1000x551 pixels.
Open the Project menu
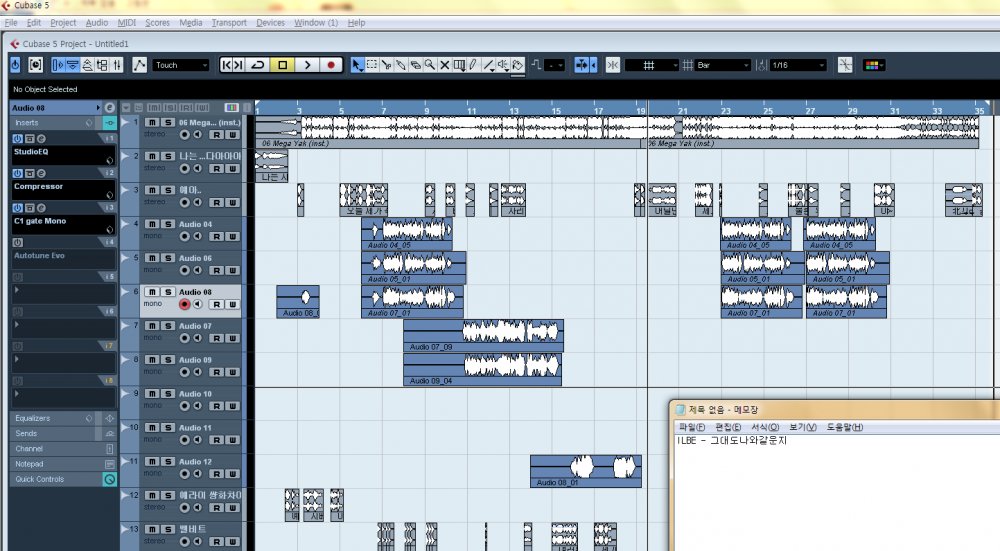click(63, 22)
